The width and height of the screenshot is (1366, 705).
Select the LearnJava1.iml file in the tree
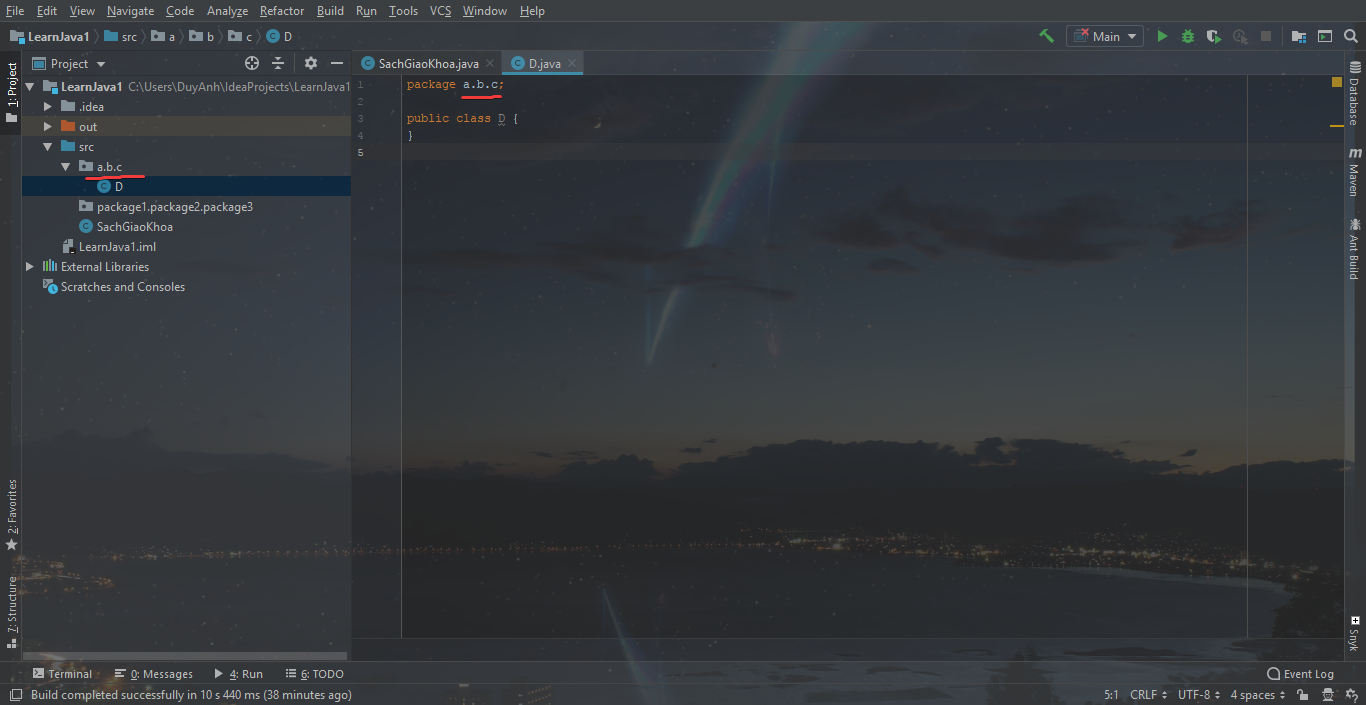tap(117, 247)
